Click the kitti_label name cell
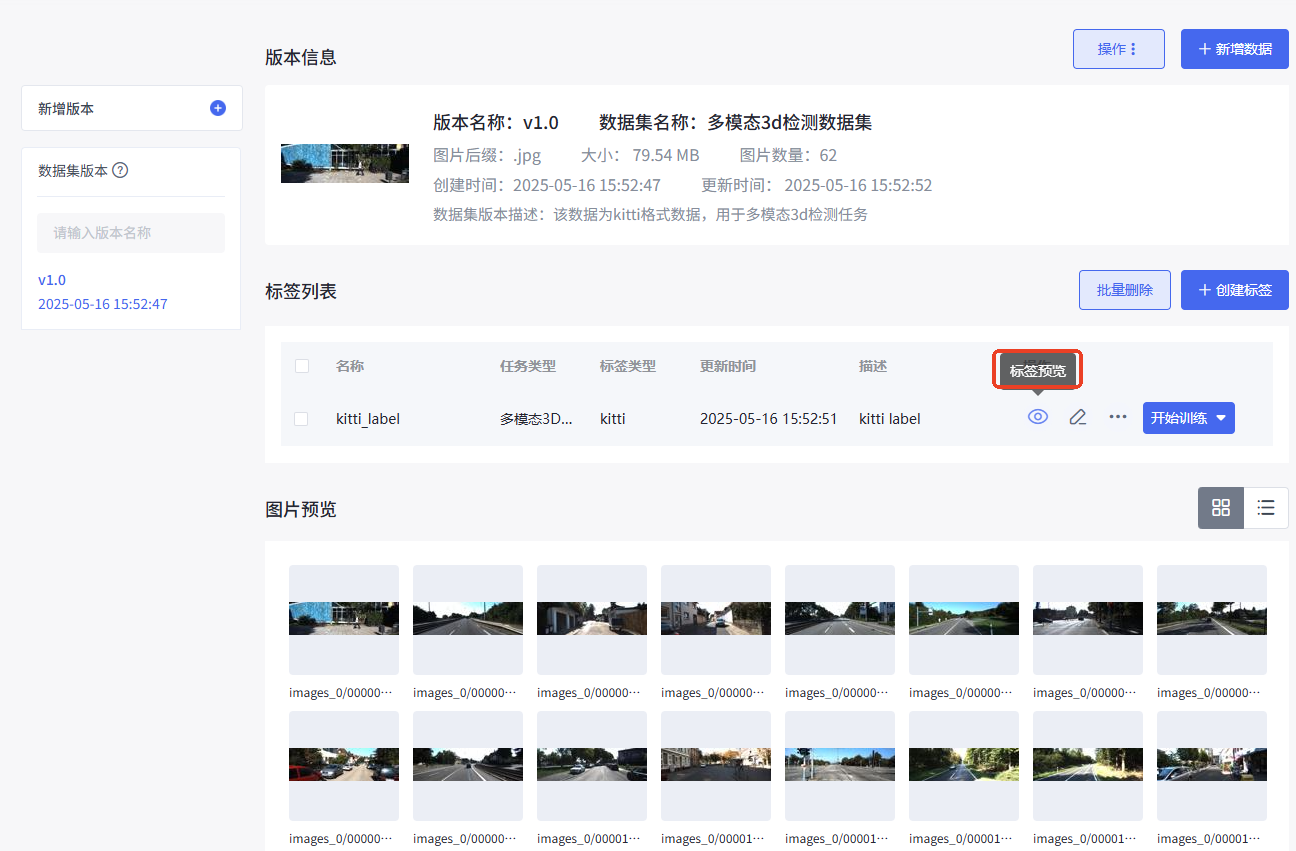The image size is (1296, 851). click(x=368, y=419)
